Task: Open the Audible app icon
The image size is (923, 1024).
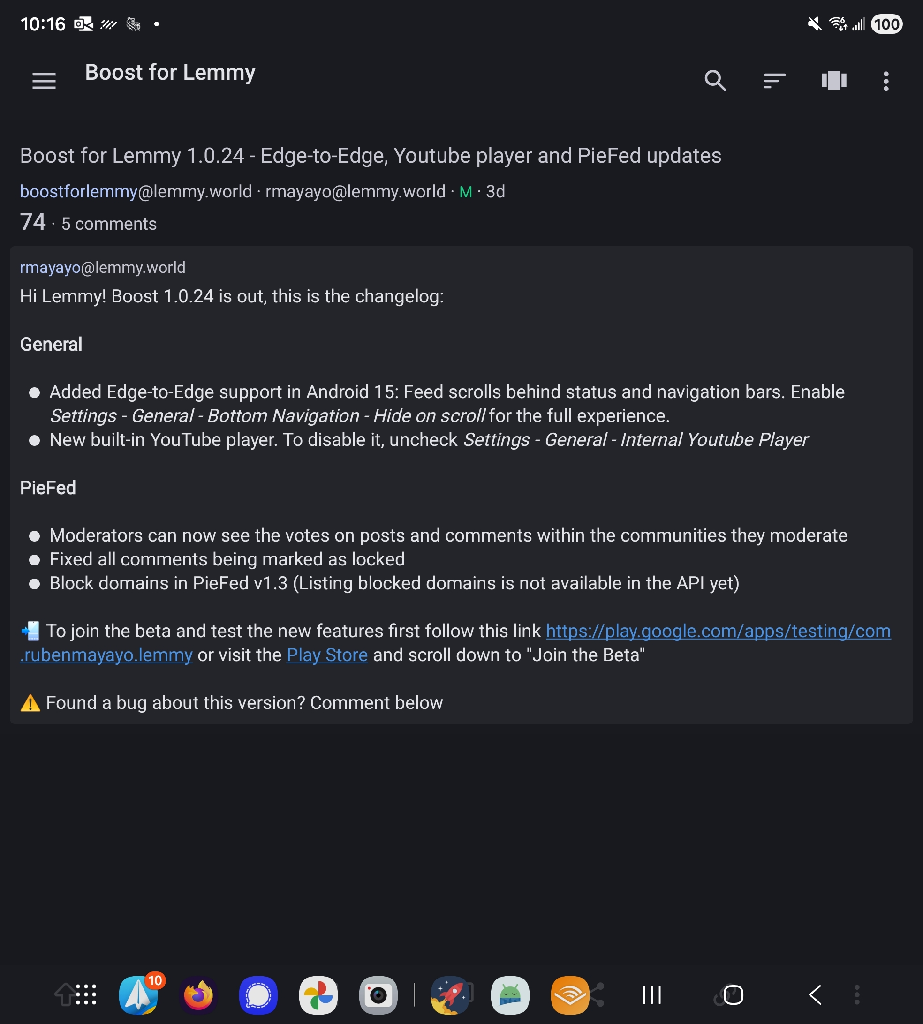Action: pyautogui.click(x=570, y=995)
